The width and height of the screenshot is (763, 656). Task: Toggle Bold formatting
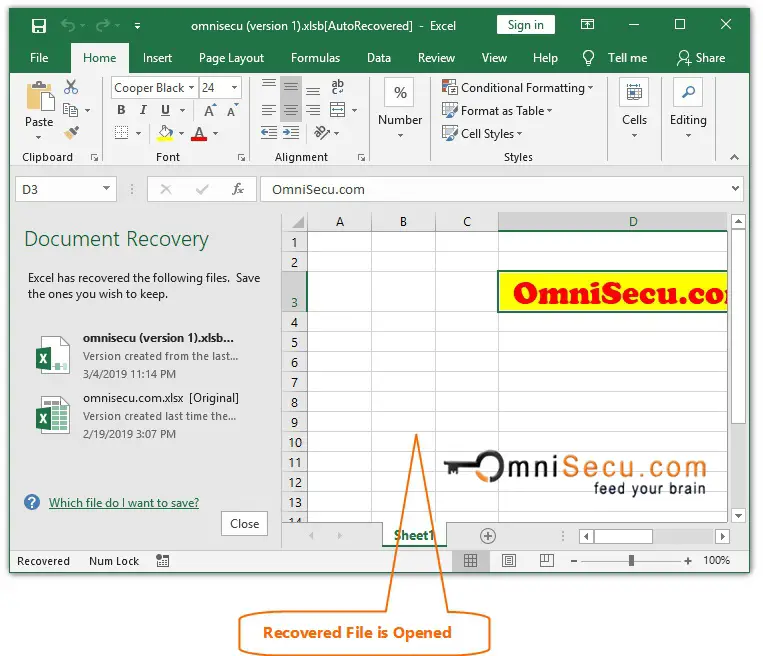pos(121,110)
